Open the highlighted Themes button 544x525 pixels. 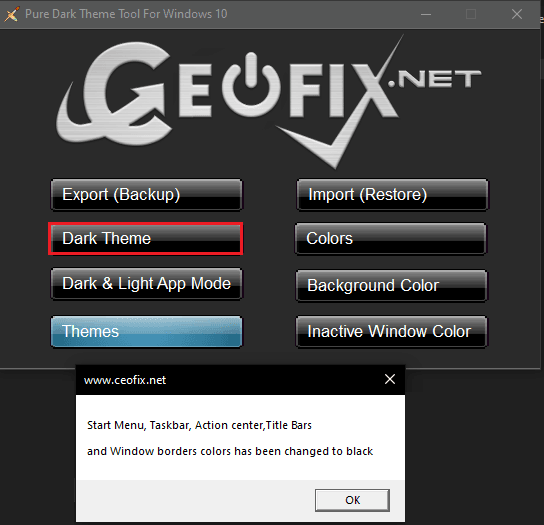(x=146, y=331)
